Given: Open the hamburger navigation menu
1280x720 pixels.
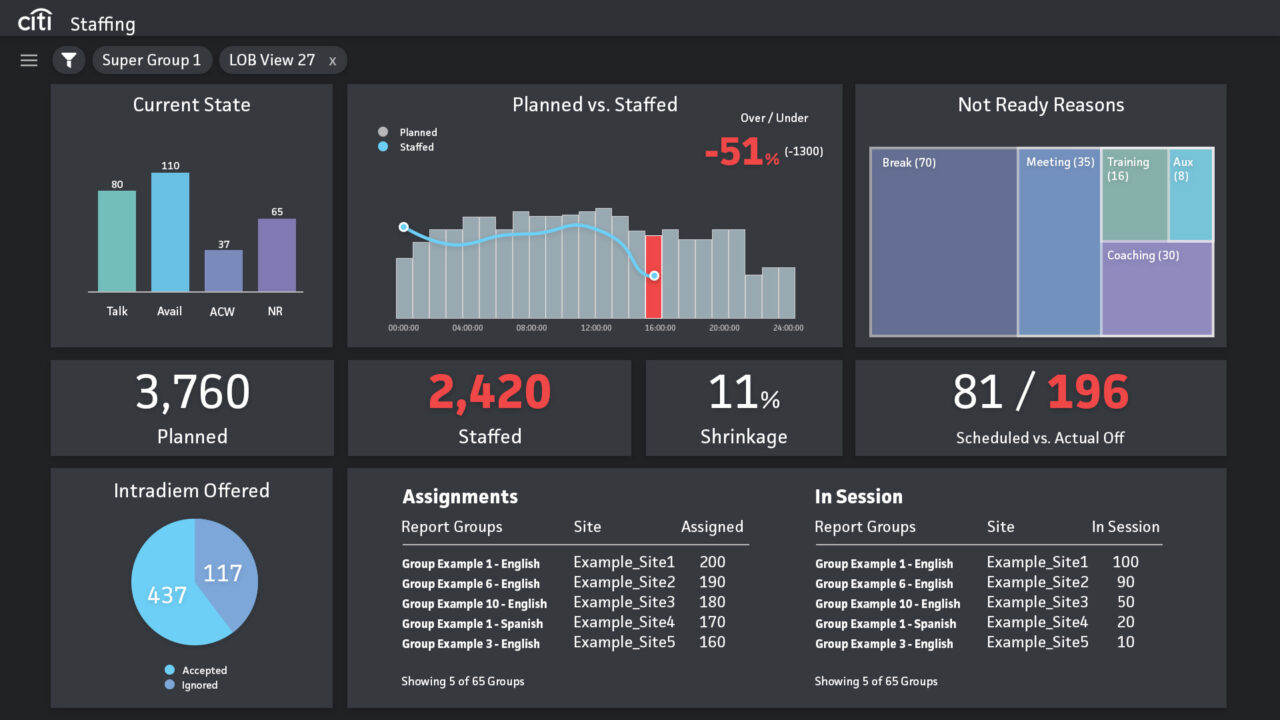Looking at the screenshot, I should tap(28, 60).
